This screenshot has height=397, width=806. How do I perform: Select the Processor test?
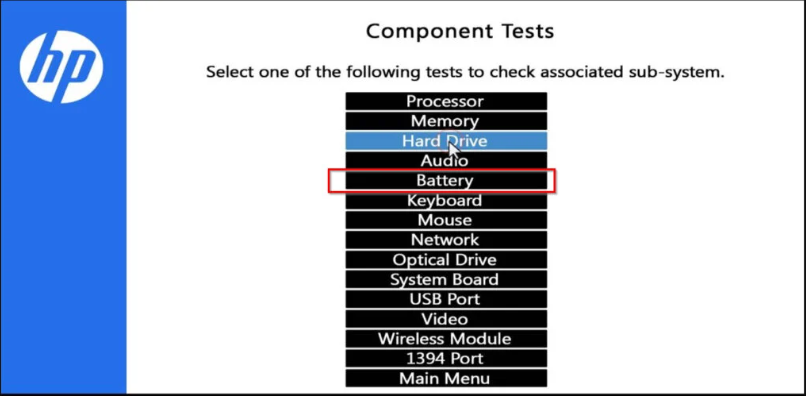[x=446, y=101]
